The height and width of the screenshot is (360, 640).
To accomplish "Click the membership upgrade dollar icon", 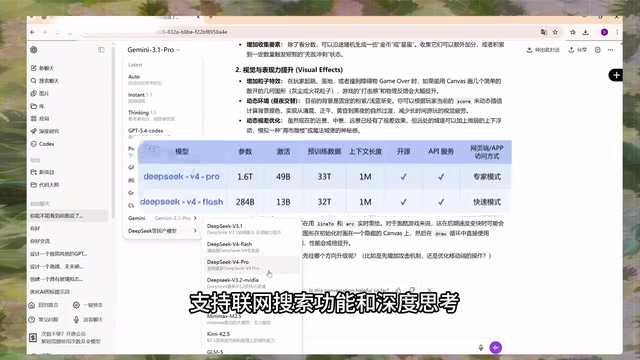I will (x=33, y=338).
